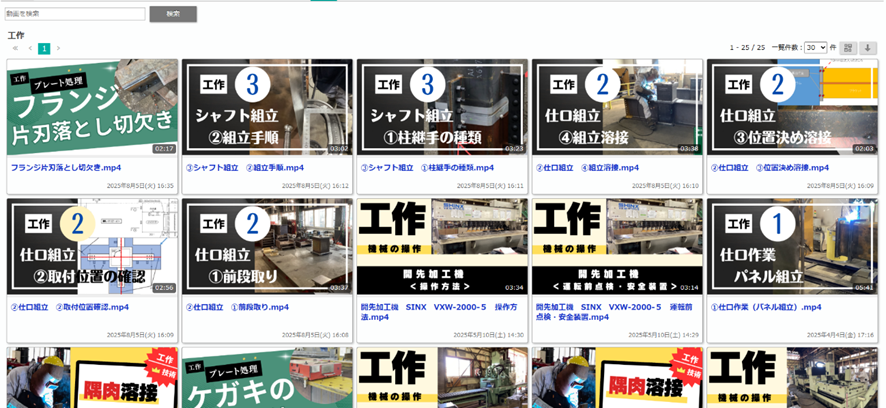The width and height of the screenshot is (886, 408).
Task: Play the 開先加工機 操作方法 video thumbnail
Action: [442, 246]
